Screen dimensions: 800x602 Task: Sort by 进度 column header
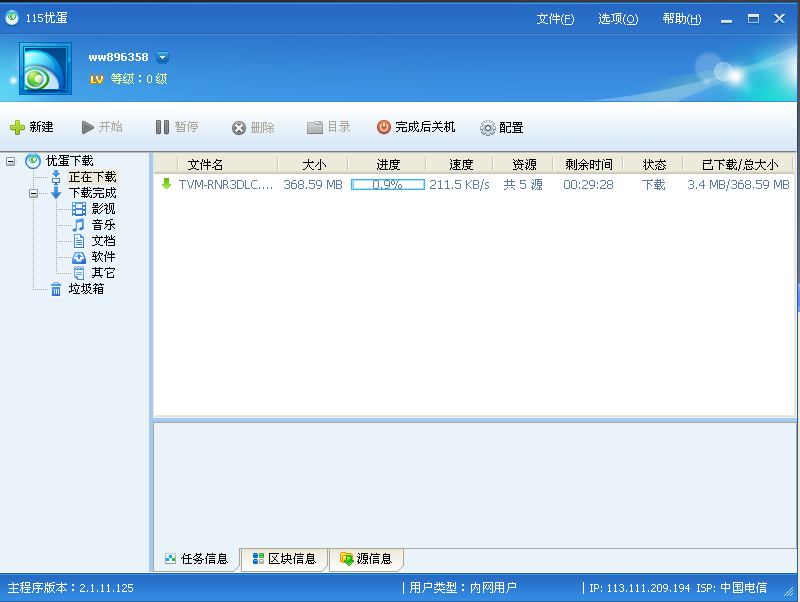pos(388,164)
